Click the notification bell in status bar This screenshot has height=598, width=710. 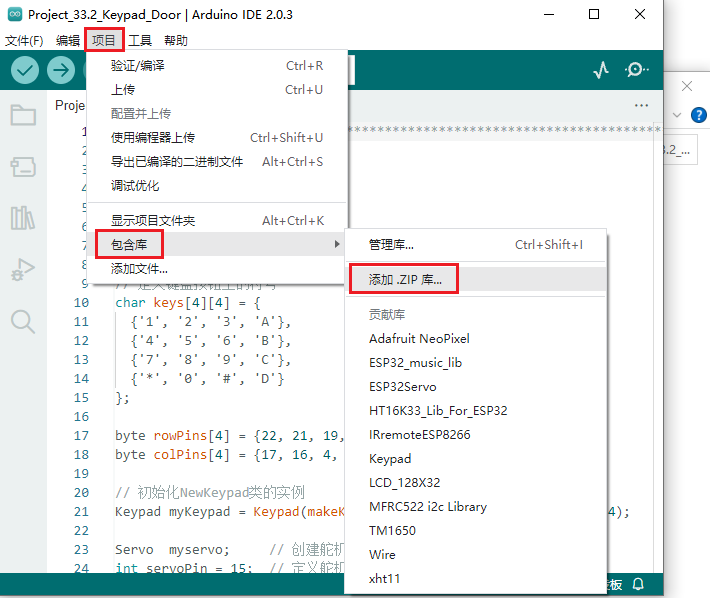pyautogui.click(x=637, y=584)
